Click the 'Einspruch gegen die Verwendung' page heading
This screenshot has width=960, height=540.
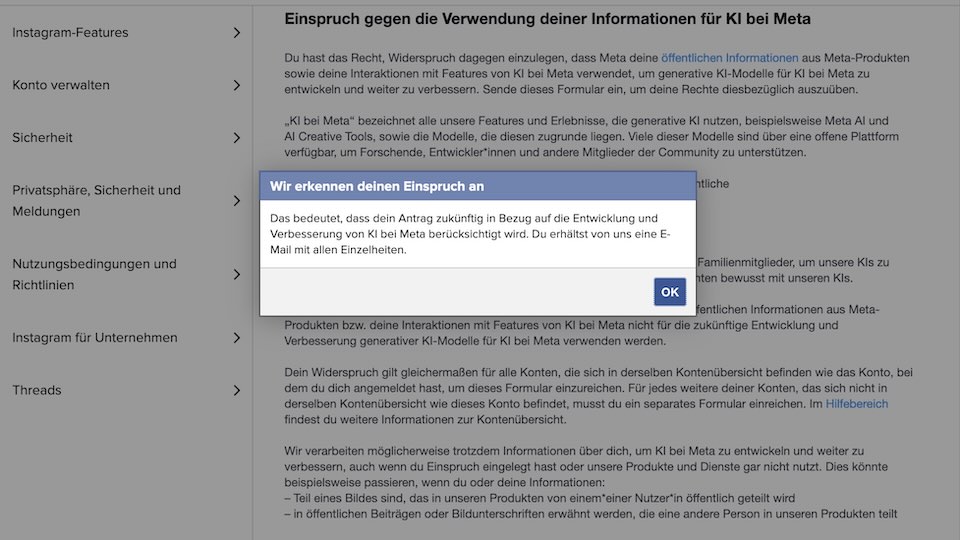pyautogui.click(x=547, y=19)
